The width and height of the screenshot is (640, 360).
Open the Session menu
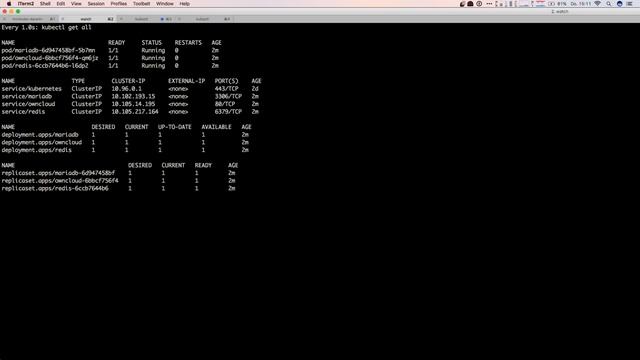click(x=96, y=4)
